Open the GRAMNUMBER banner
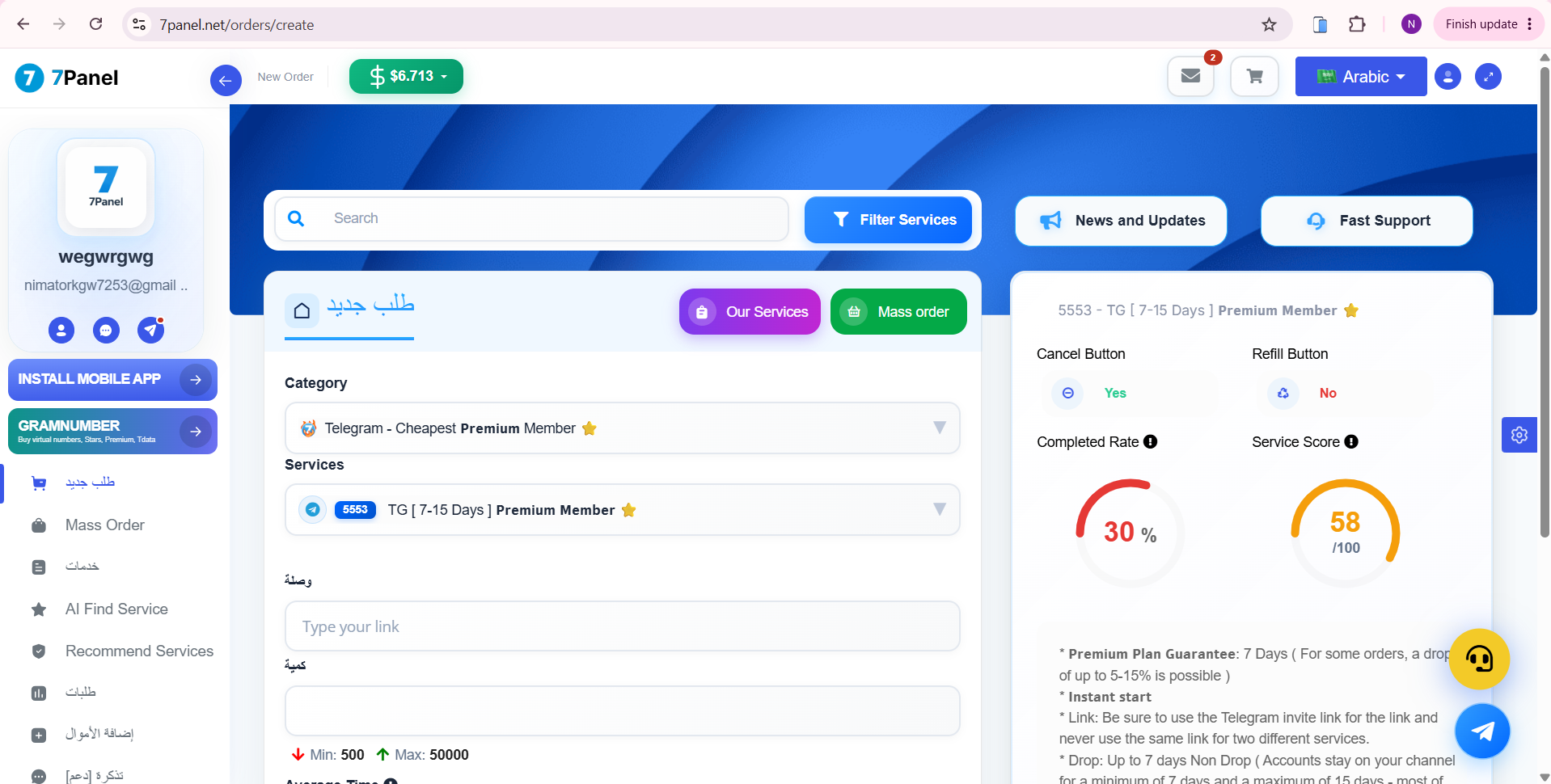 112,431
